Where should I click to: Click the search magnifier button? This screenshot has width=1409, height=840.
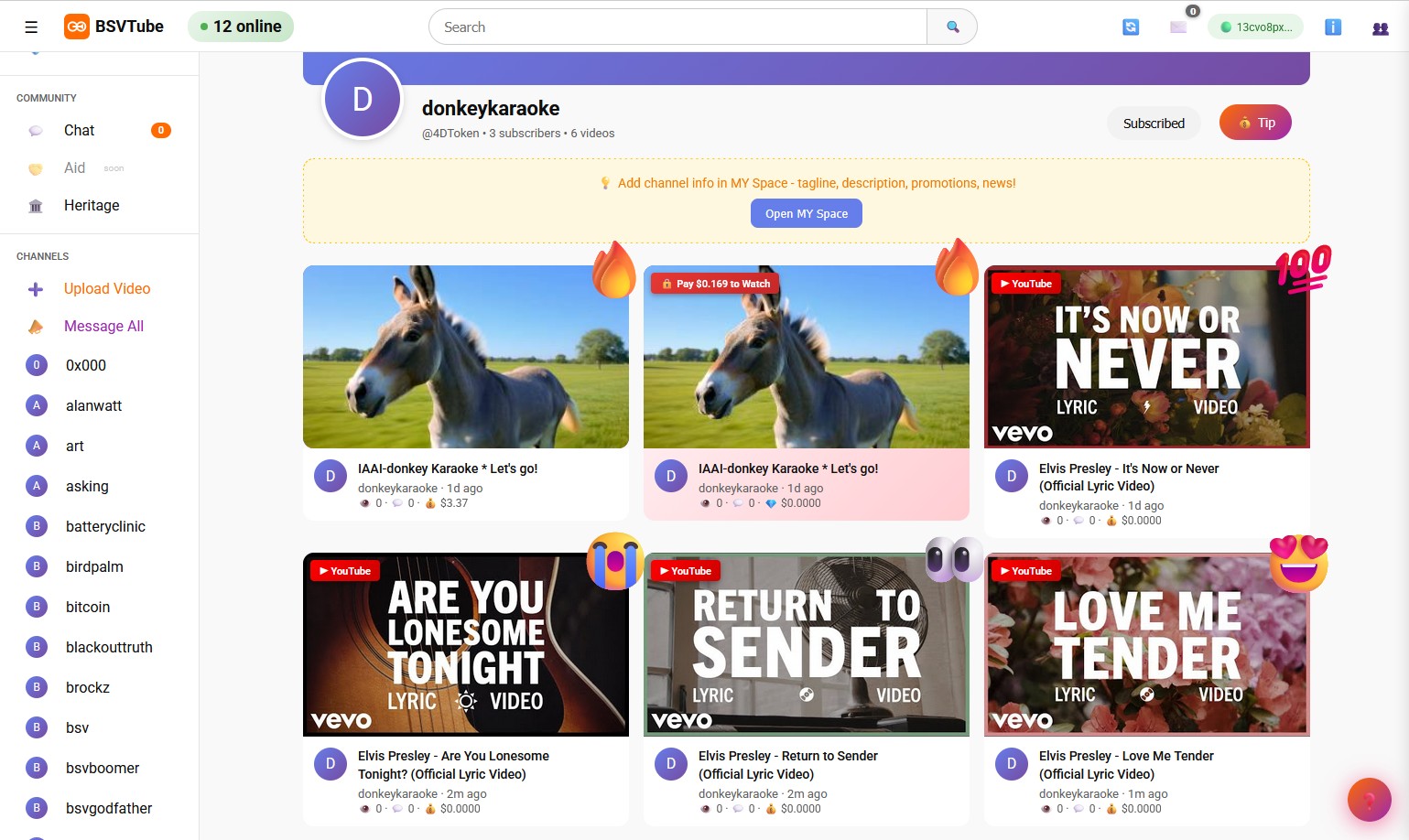(952, 27)
